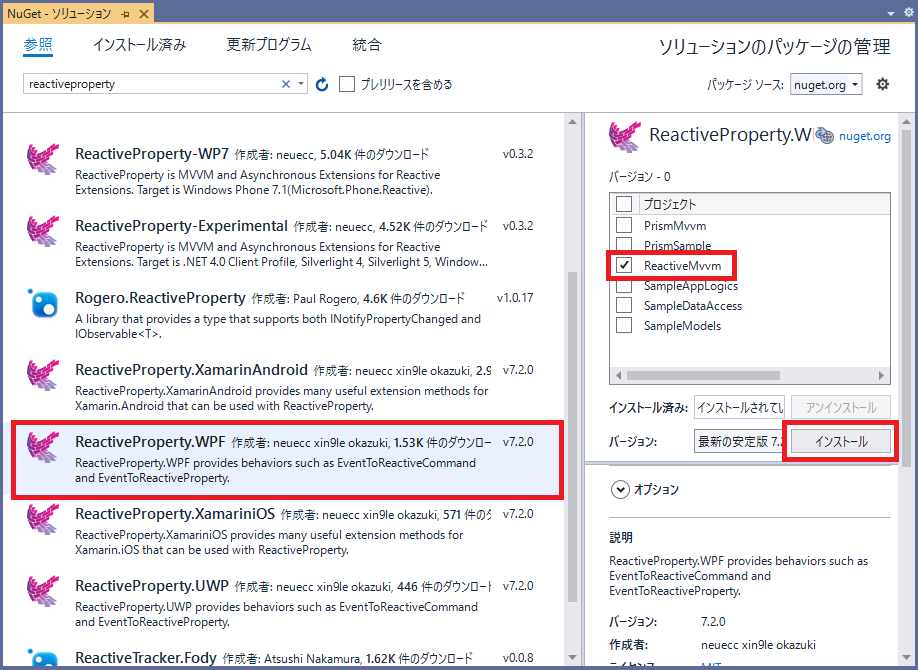Open the search history dropdown arrow
Image resolution: width=918 pixels, height=670 pixels.
coord(300,84)
